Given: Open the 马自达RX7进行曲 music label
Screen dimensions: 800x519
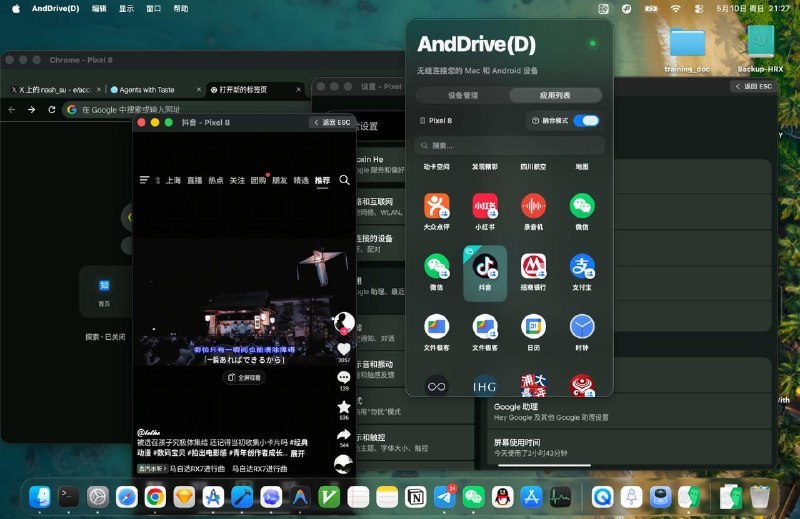Looking at the screenshot, I should (x=197, y=468).
